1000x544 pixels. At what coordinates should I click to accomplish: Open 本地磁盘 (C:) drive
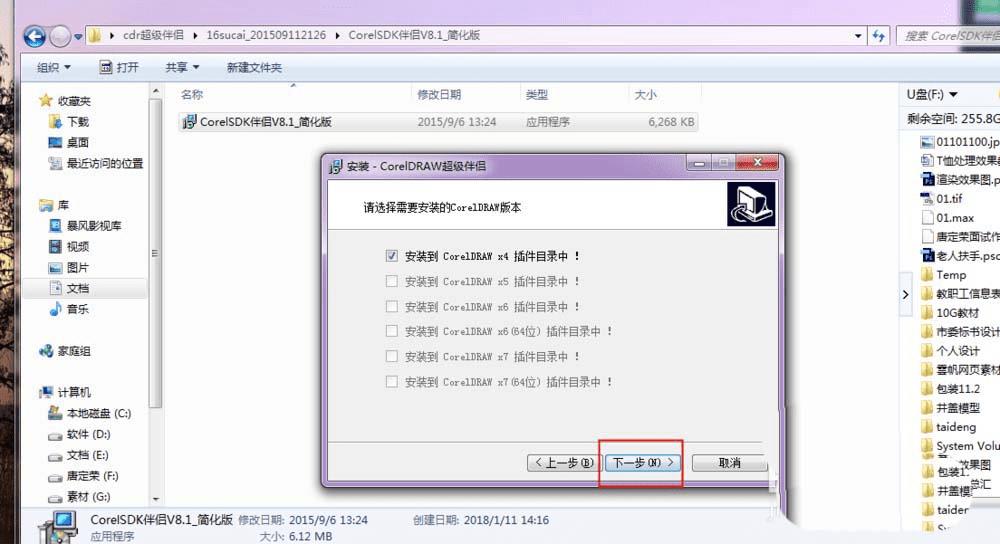[90, 413]
